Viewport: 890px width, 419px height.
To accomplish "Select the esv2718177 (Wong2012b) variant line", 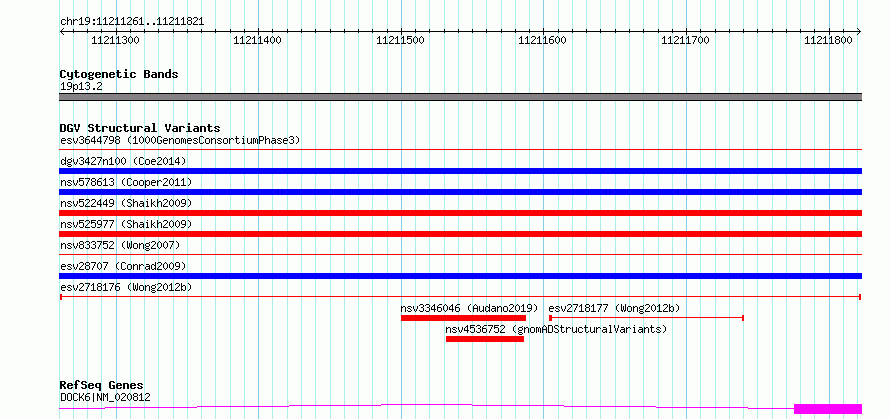I will [x=646, y=318].
